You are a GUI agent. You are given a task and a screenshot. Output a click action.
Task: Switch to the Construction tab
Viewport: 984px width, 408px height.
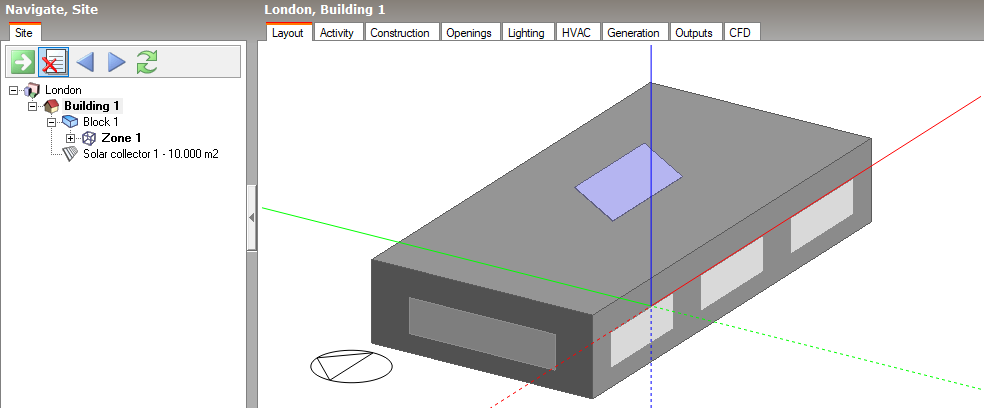click(x=399, y=33)
